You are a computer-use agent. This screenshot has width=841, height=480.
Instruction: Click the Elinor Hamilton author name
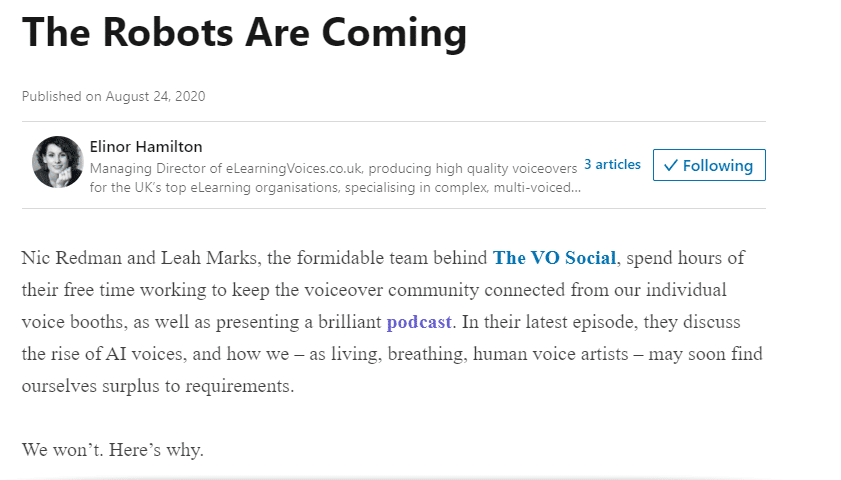click(146, 146)
